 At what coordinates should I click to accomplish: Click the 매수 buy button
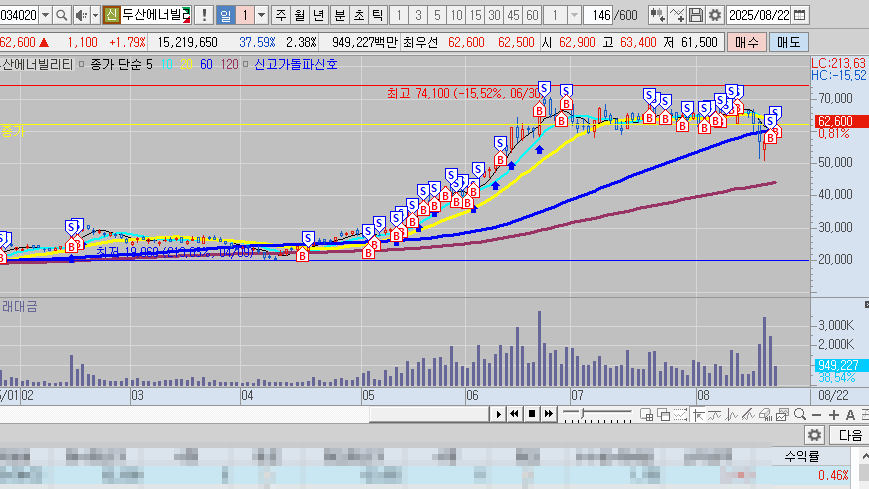[747, 42]
